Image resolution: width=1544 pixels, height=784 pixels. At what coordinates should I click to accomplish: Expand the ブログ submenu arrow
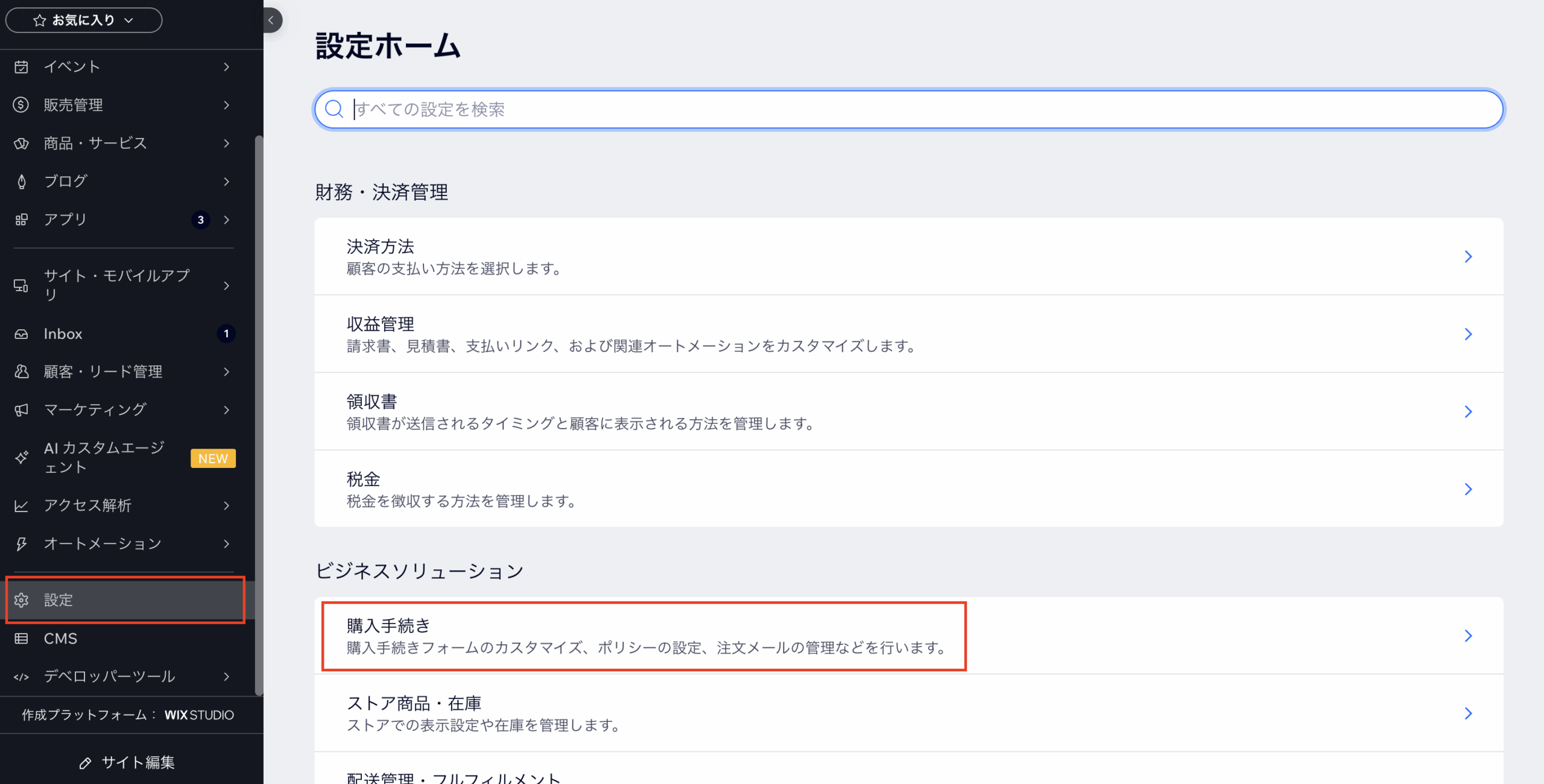click(x=227, y=182)
